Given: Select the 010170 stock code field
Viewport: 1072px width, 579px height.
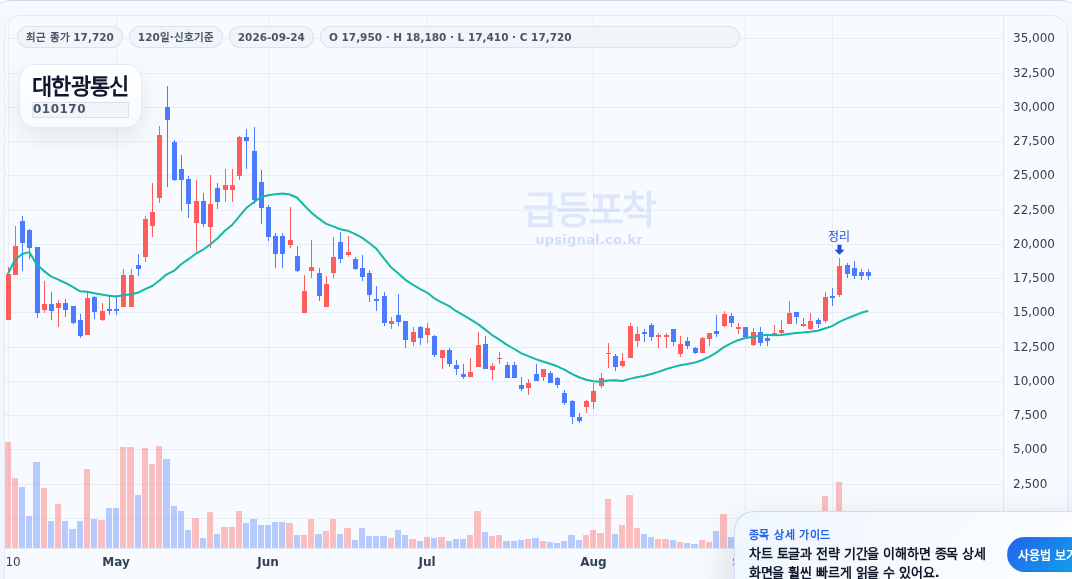Looking at the screenshot, I should (x=81, y=109).
